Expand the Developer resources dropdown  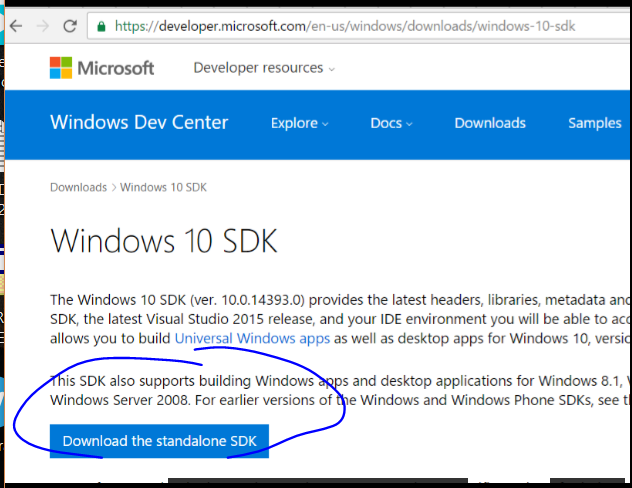[x=264, y=68]
